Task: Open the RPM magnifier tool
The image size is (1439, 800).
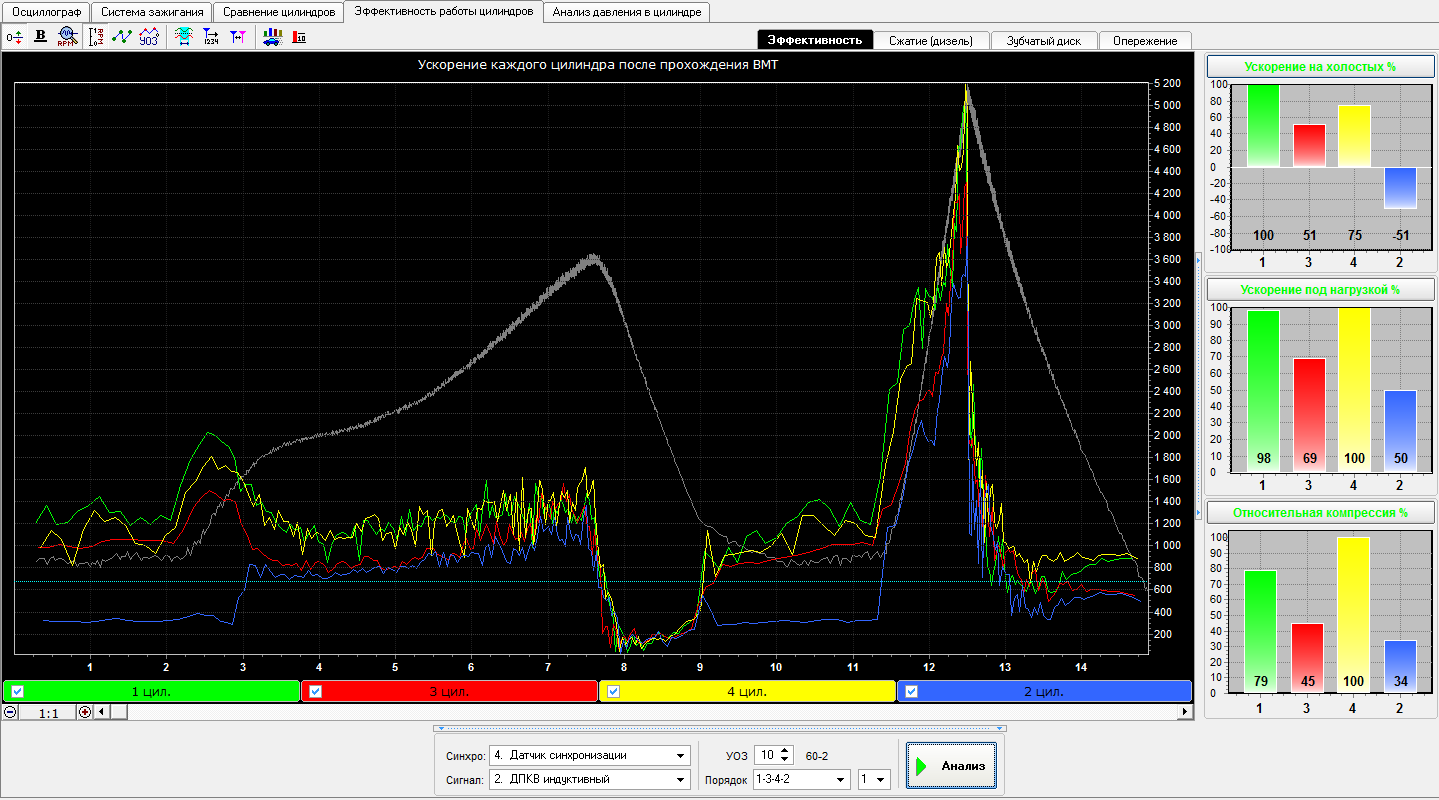Action: pyautogui.click(x=66, y=37)
